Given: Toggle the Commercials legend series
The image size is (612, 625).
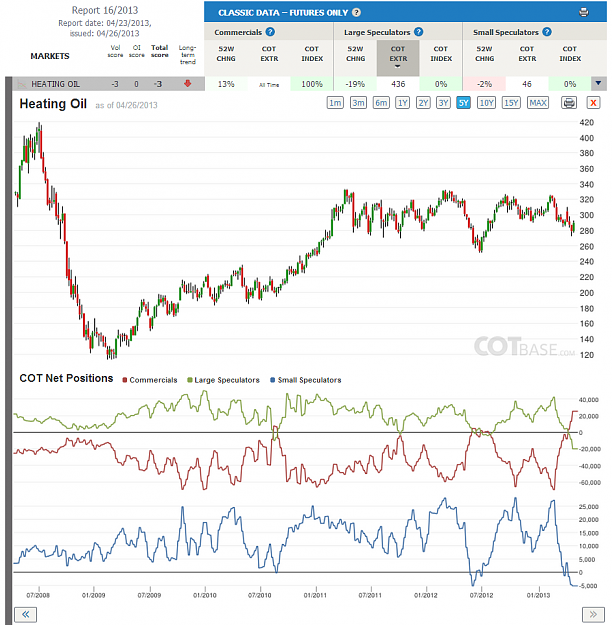Looking at the screenshot, I should click(150, 380).
